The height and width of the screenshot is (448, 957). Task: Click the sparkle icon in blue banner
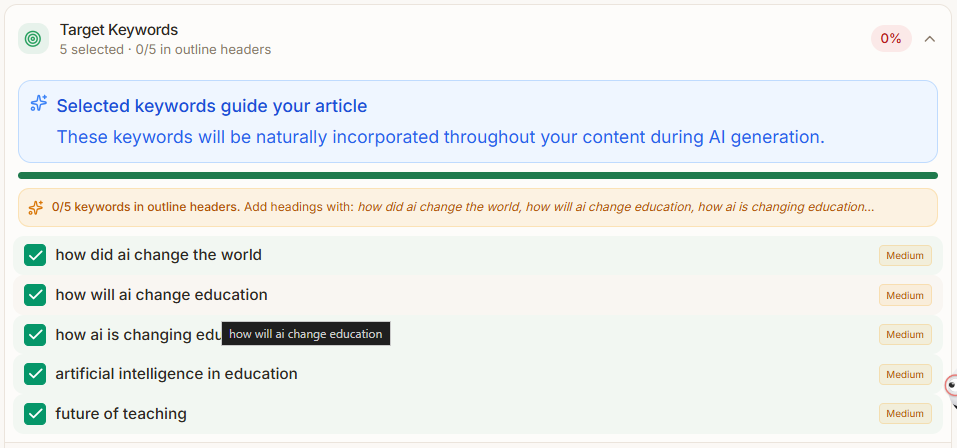39,103
